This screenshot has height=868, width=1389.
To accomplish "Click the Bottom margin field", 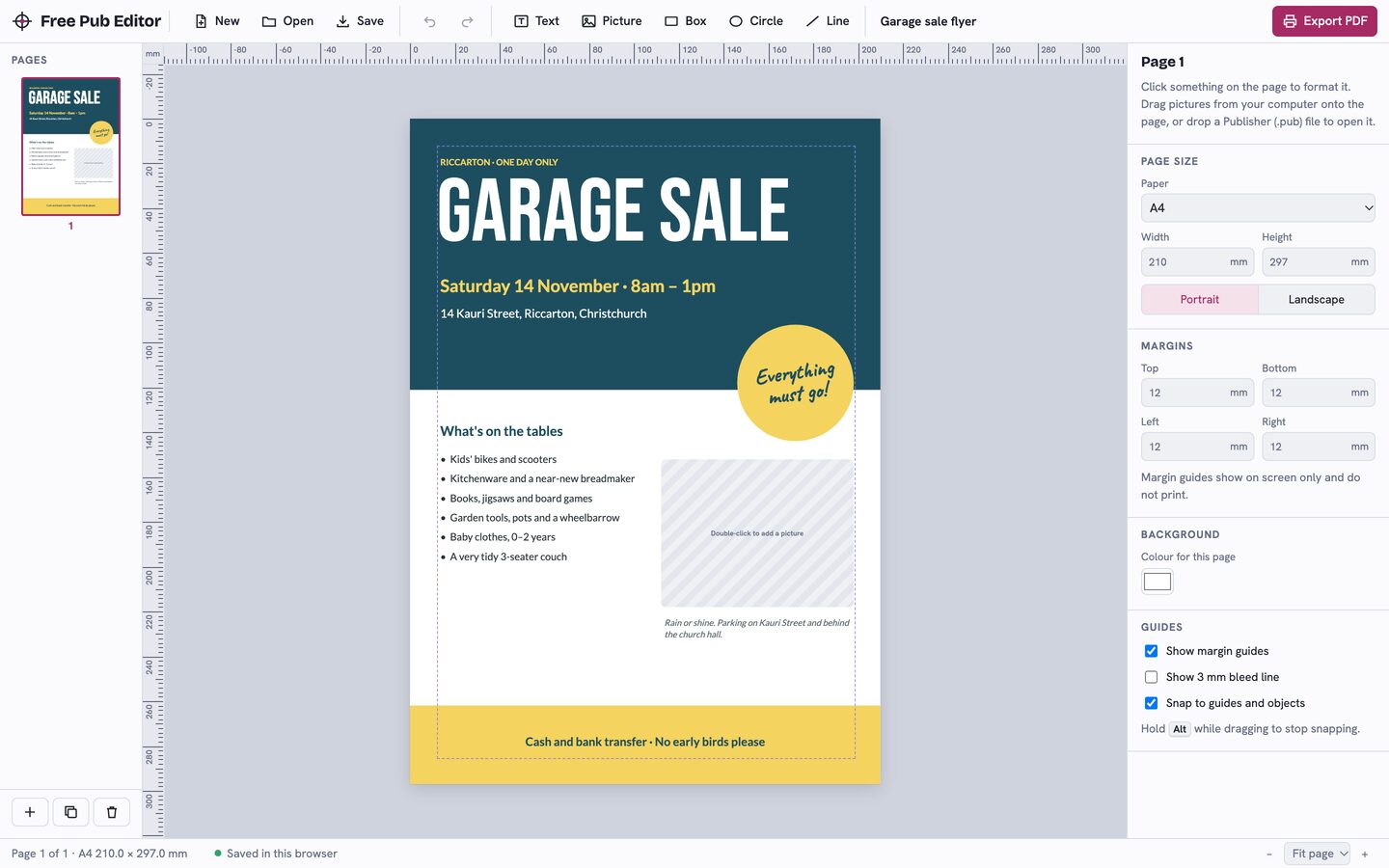I will [1319, 393].
